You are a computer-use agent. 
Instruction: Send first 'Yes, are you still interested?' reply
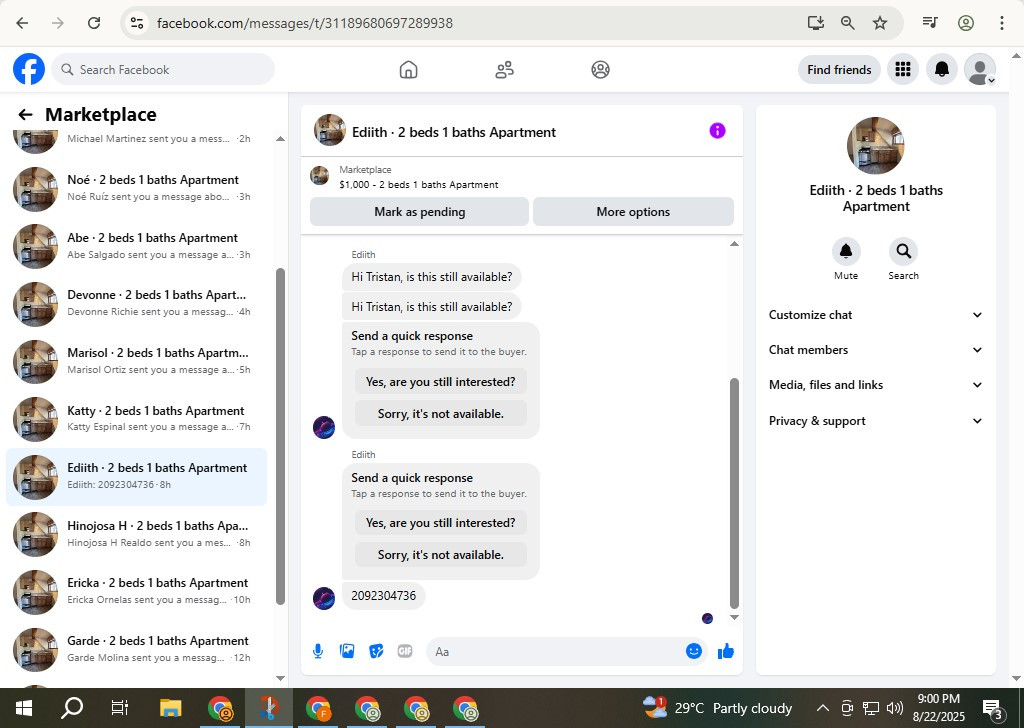tap(440, 382)
